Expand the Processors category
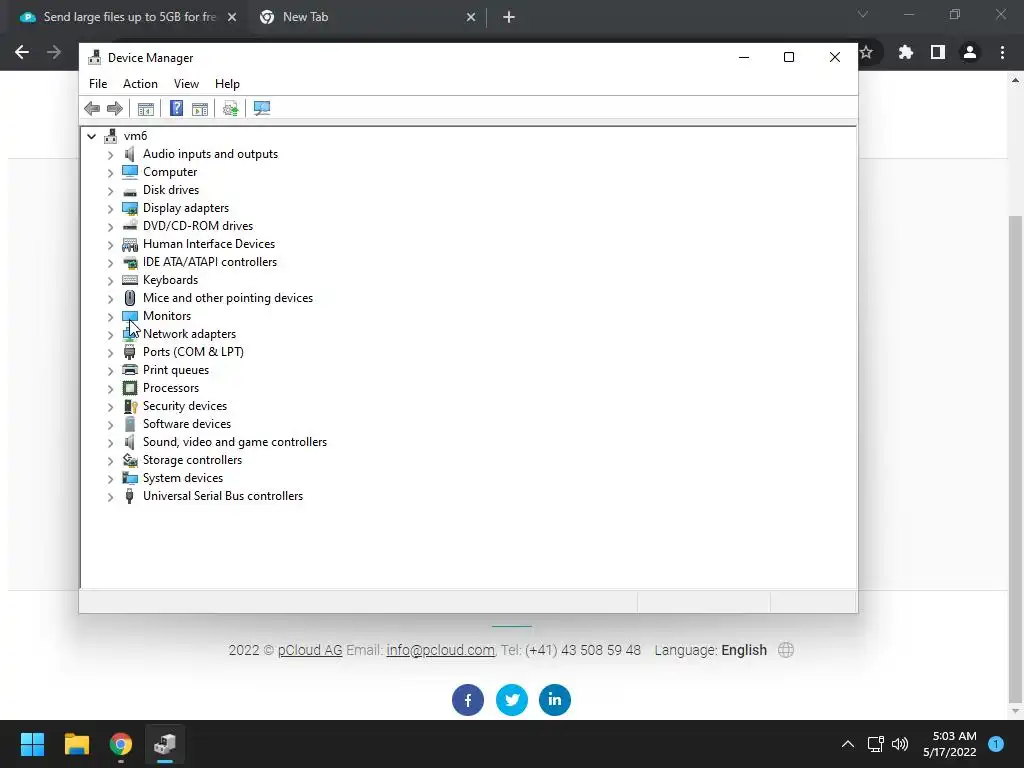This screenshot has height=768, width=1024. pos(110,389)
